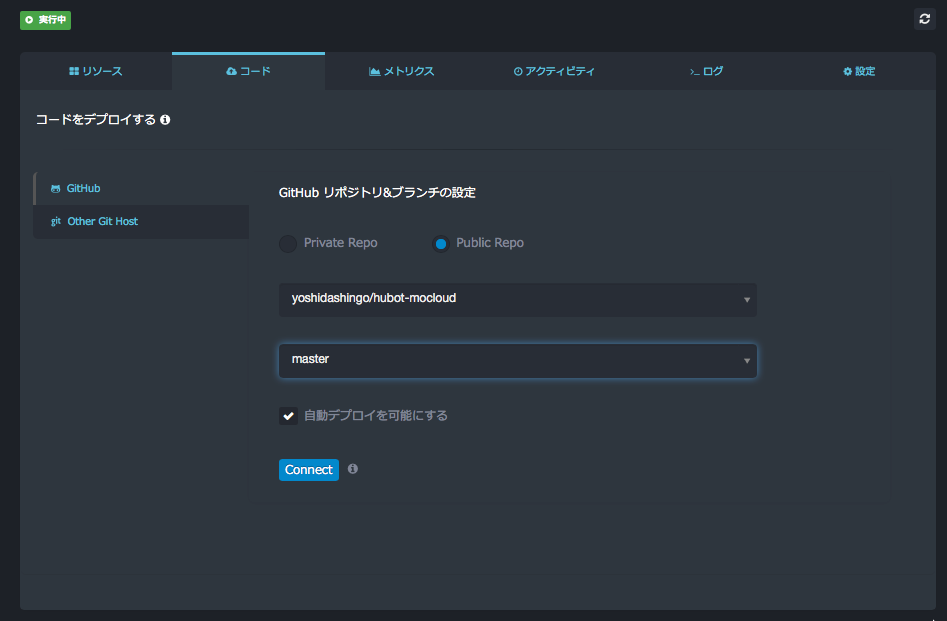Switch to the ログ tab
Screen dimensions: 947x621
(707, 71)
